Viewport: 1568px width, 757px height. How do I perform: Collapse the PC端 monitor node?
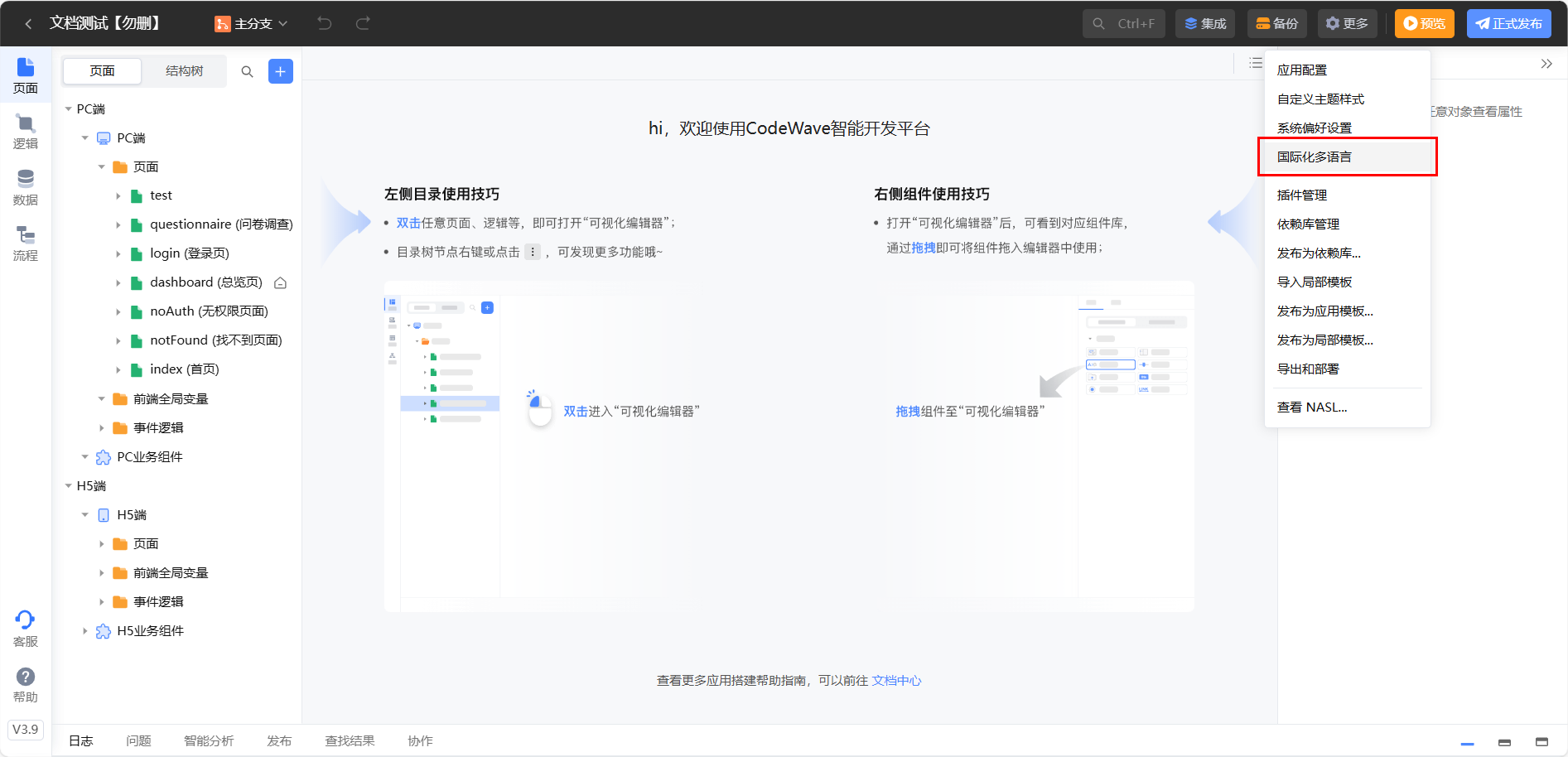coord(85,138)
